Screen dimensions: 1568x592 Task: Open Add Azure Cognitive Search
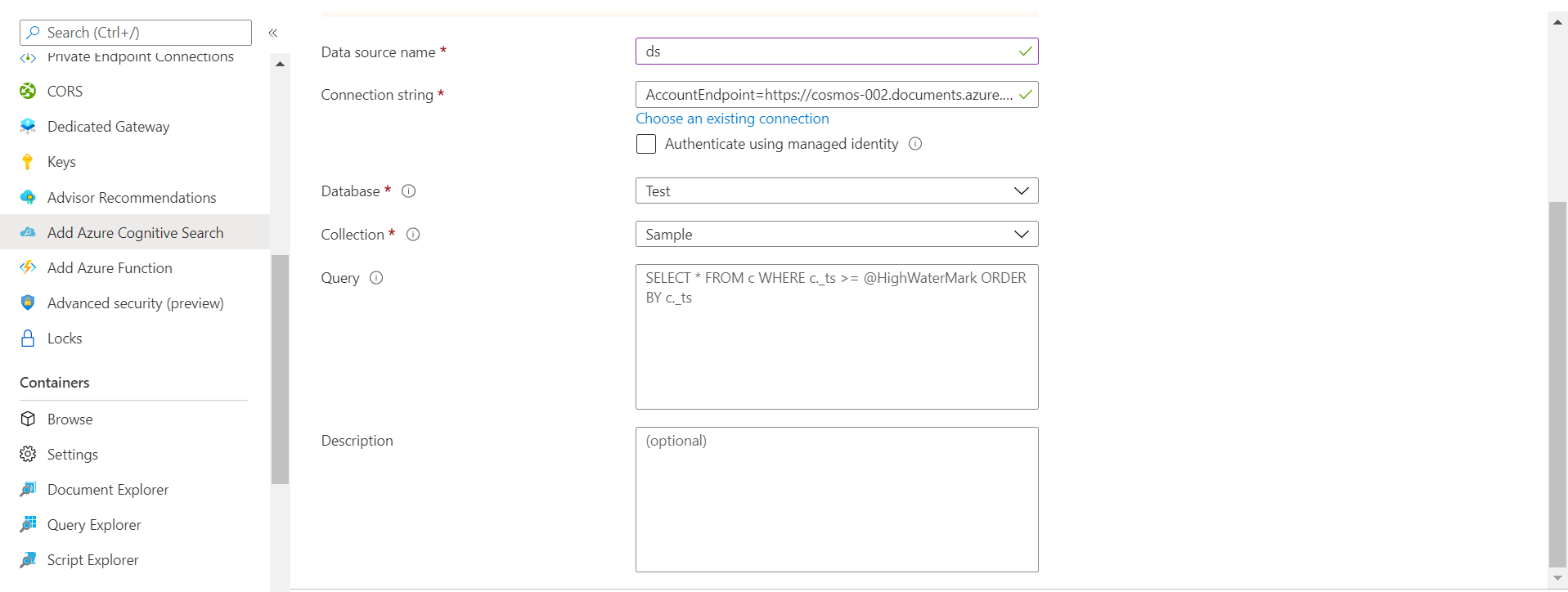point(135,232)
